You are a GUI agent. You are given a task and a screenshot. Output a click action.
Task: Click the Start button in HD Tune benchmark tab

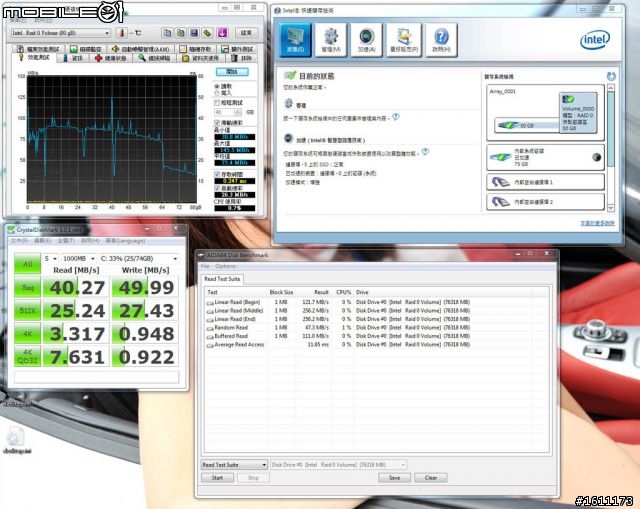click(232, 72)
